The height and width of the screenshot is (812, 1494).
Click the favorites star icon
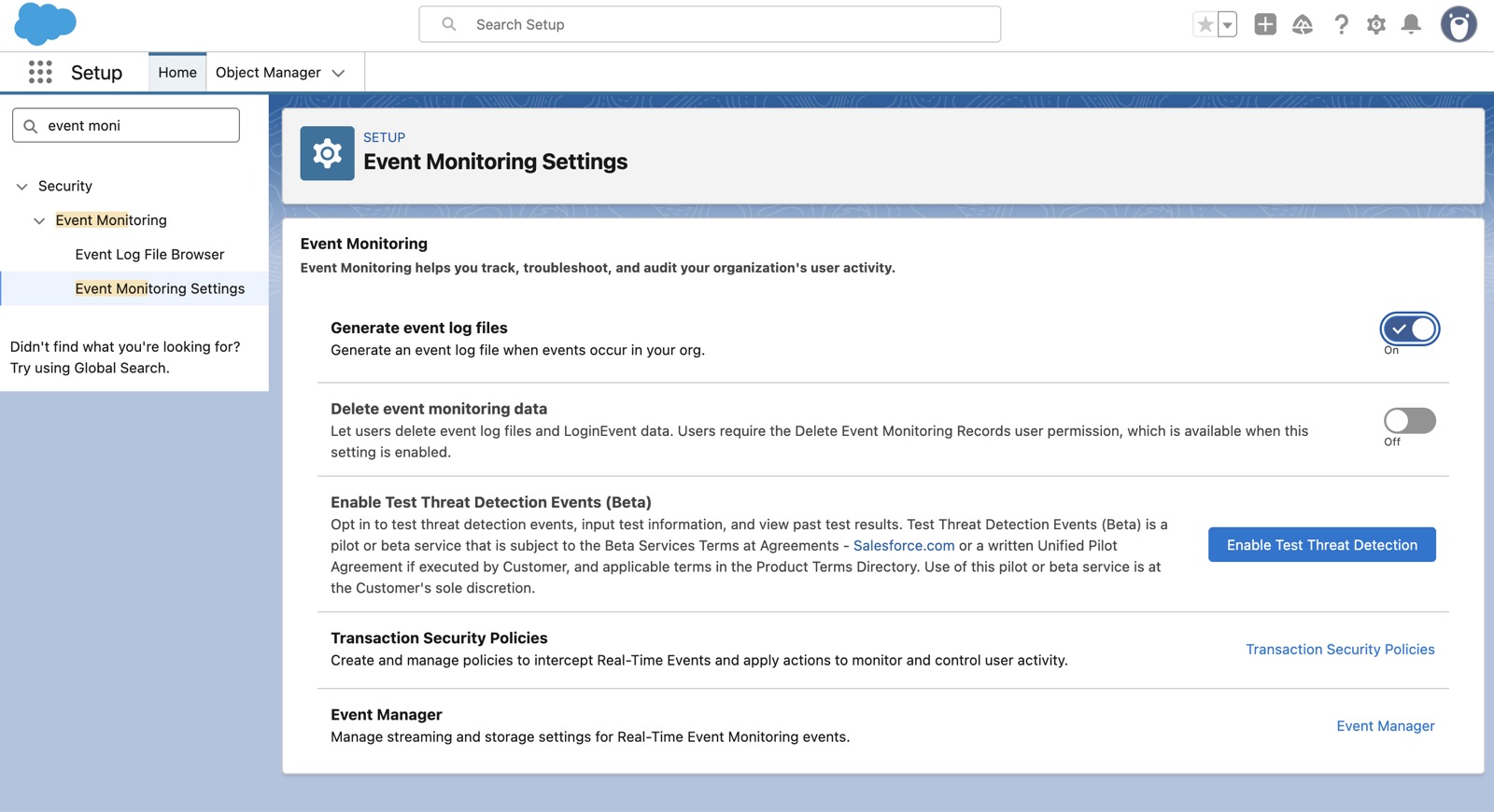tap(1205, 25)
